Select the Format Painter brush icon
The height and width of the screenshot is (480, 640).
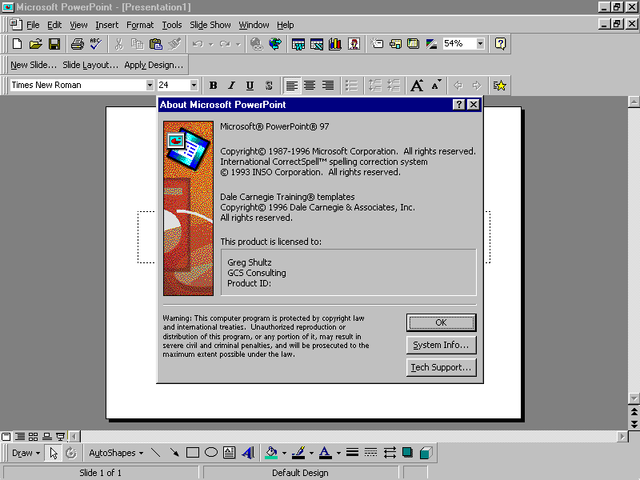(175, 44)
